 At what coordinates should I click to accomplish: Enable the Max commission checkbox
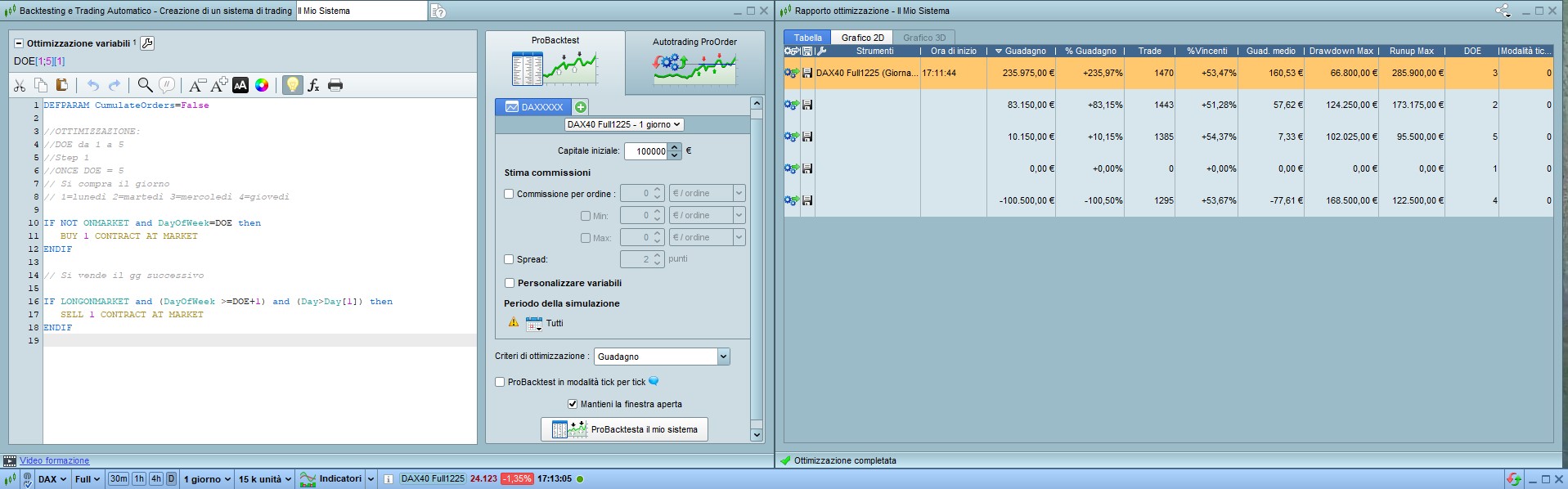(586, 238)
